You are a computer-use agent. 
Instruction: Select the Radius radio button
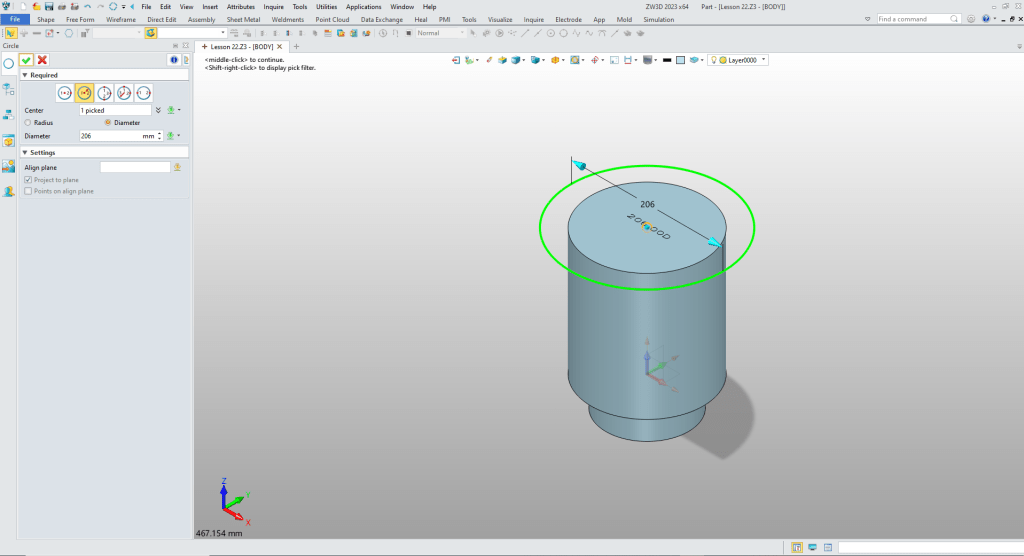tap(28, 122)
